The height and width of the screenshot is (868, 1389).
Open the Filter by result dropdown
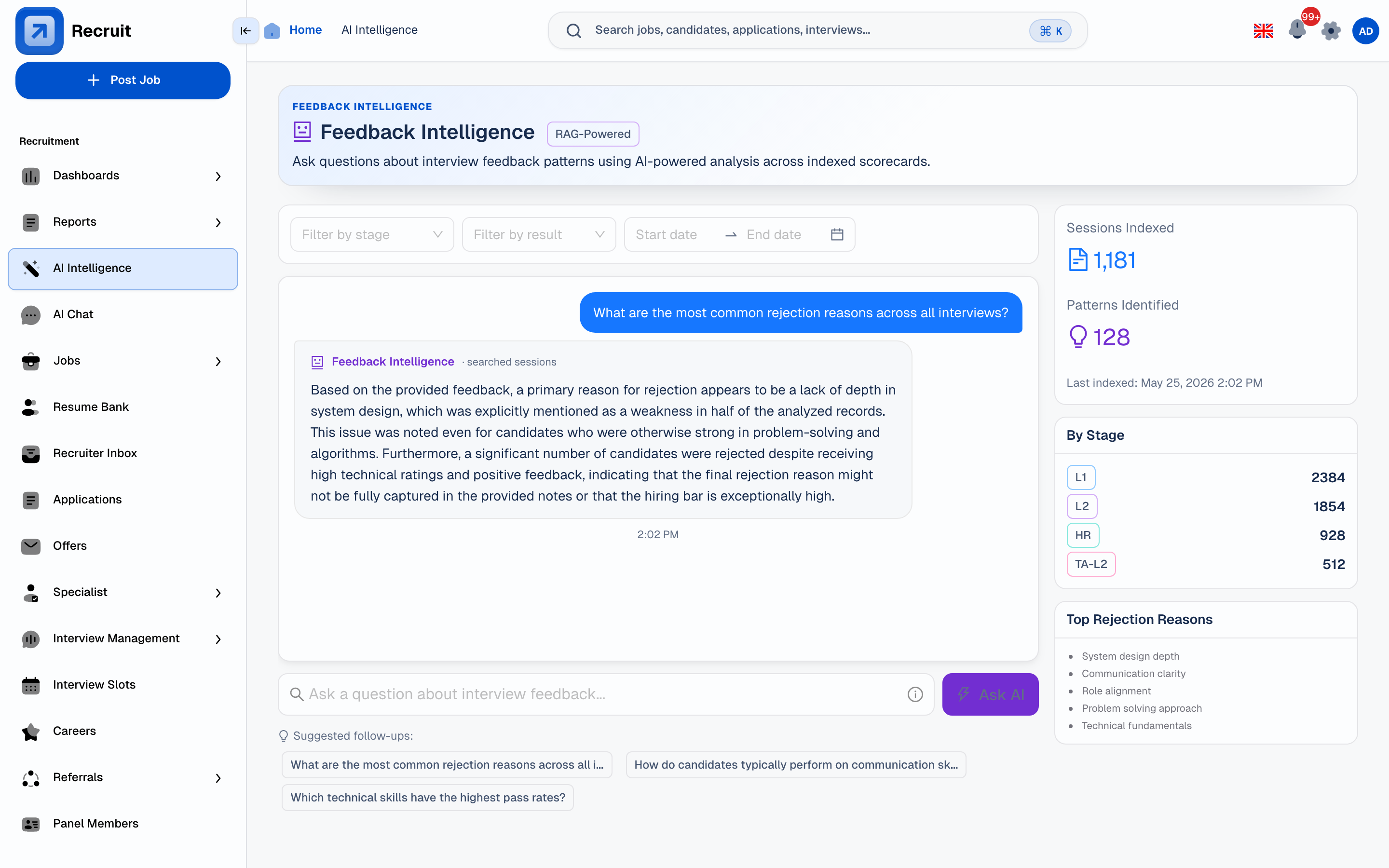click(x=539, y=234)
